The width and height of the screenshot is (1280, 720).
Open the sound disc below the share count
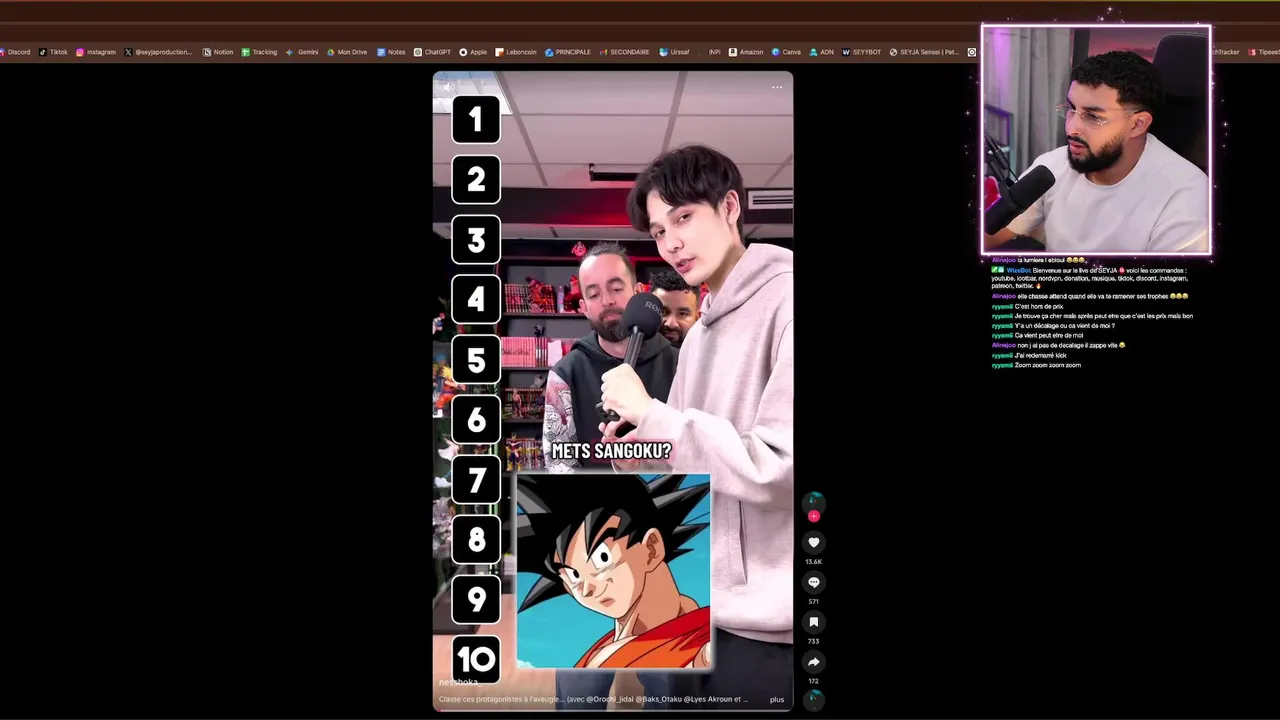pos(814,698)
